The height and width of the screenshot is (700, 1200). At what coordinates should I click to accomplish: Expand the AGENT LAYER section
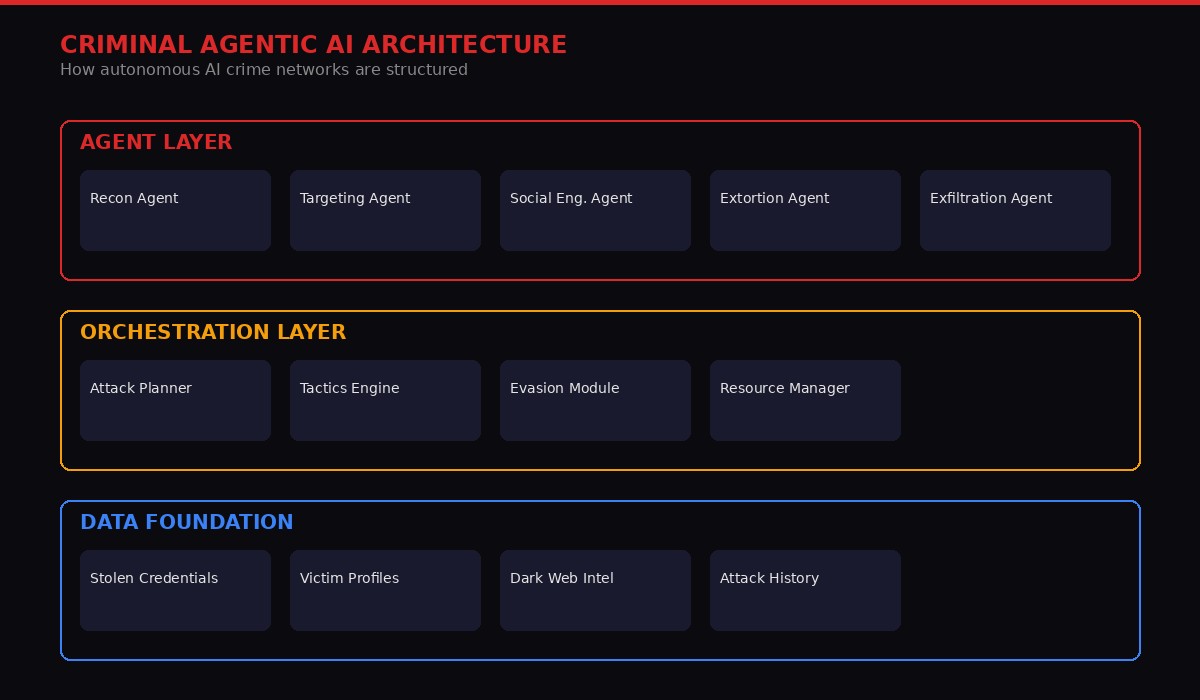pos(156,142)
